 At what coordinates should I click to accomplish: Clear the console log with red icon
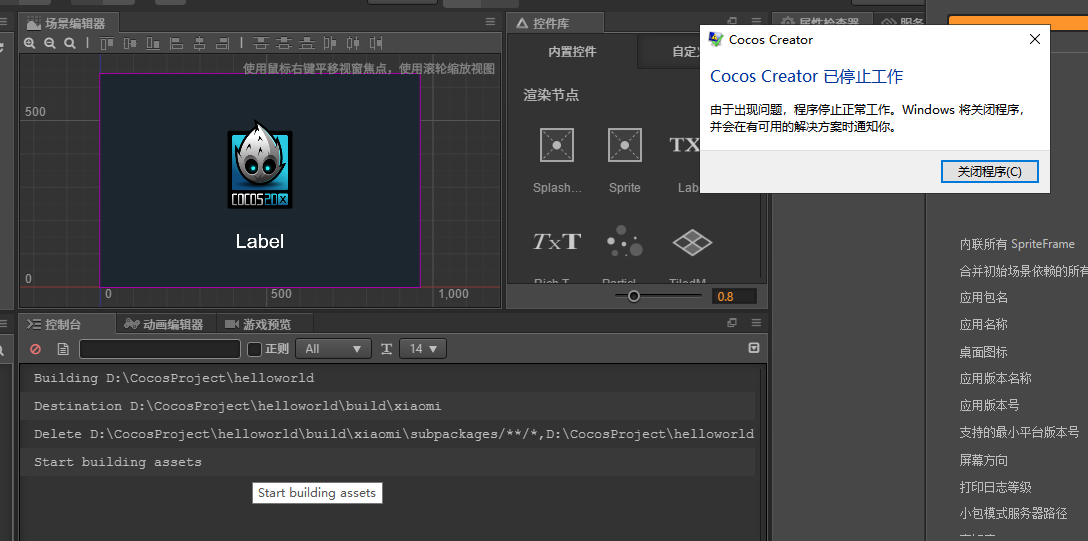(x=35, y=349)
